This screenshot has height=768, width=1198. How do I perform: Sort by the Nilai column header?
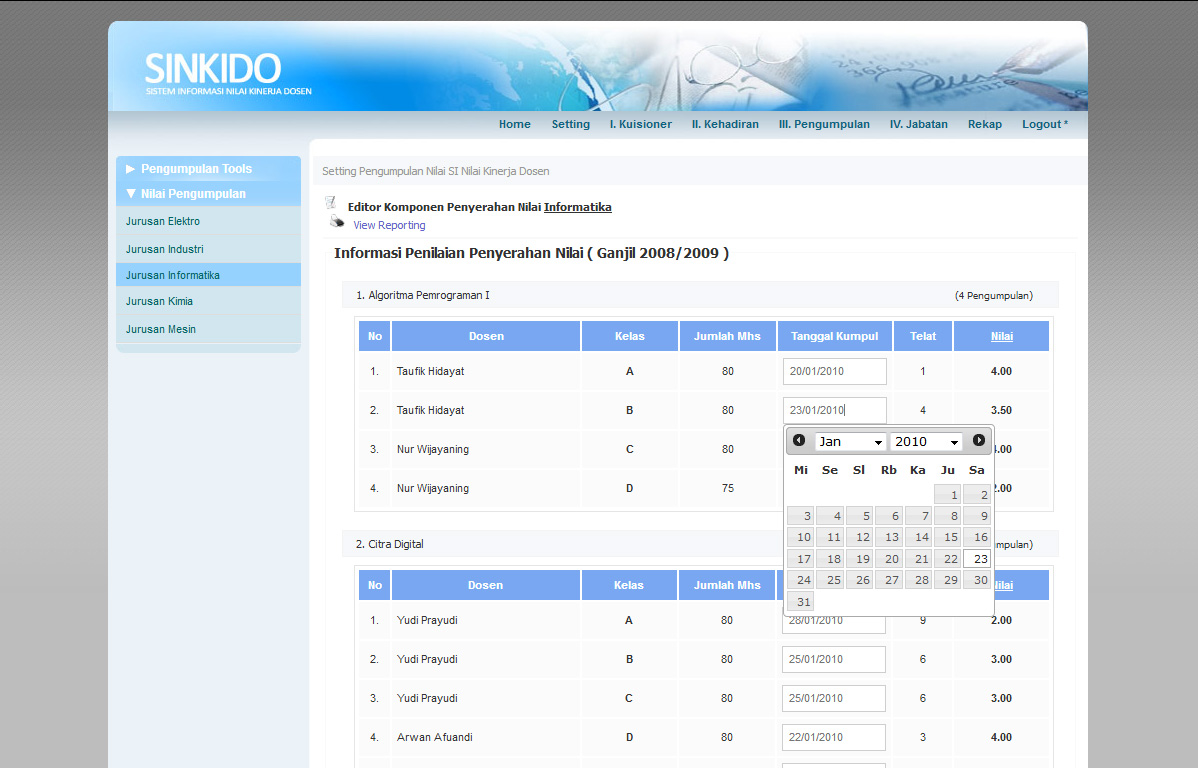(x=1001, y=337)
